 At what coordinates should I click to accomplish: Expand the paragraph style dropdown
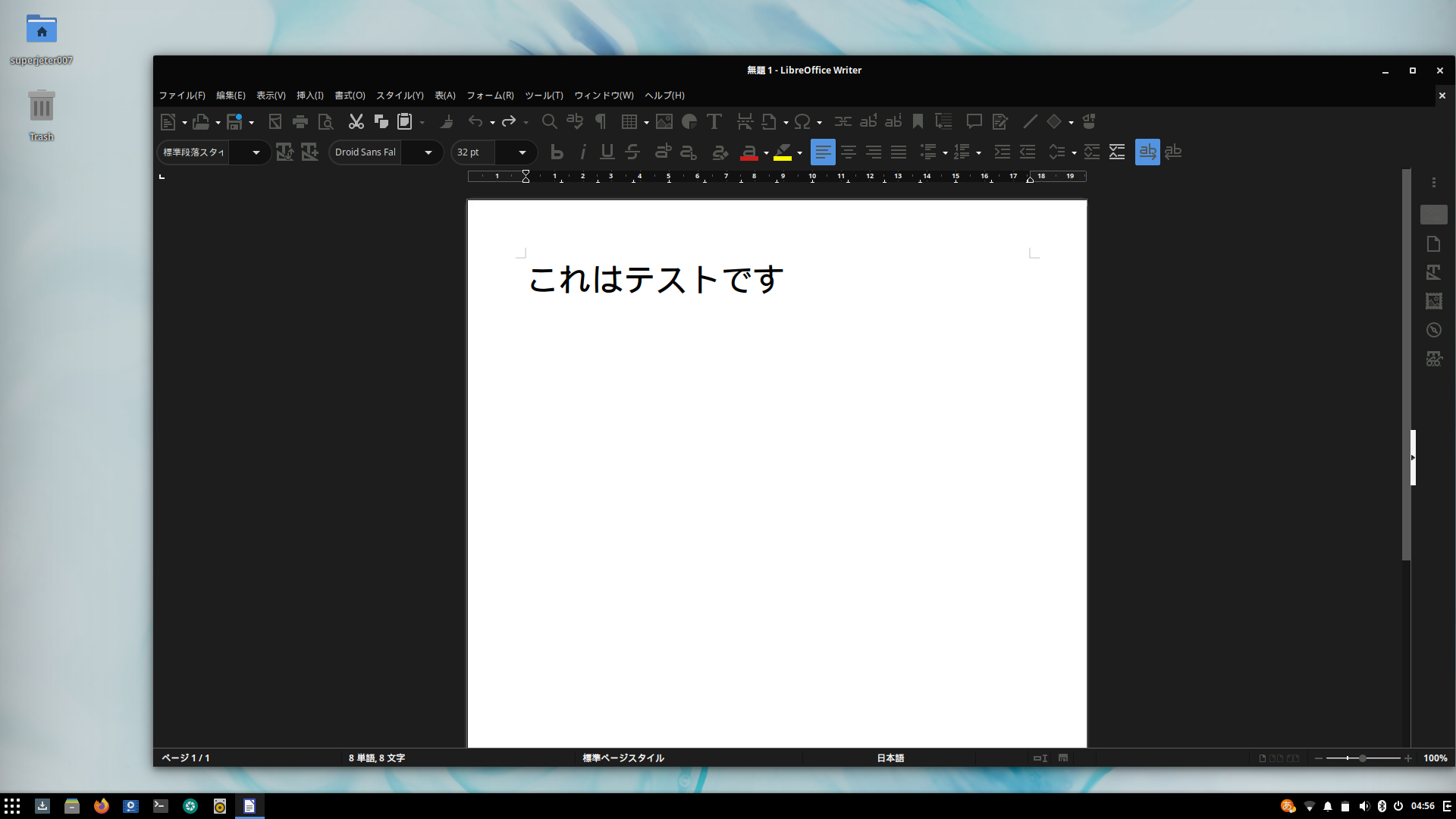tap(256, 152)
